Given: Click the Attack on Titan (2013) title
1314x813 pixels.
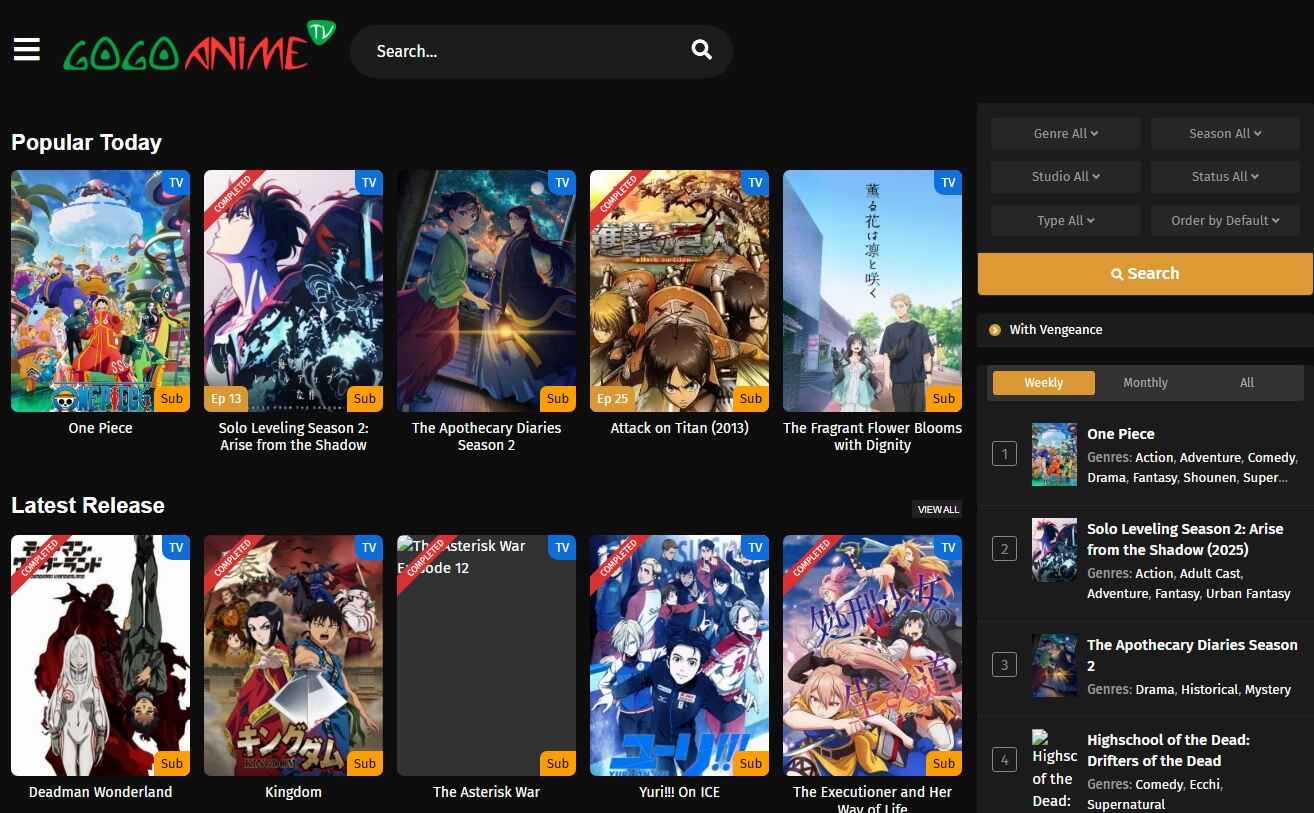Looking at the screenshot, I should 679,428.
